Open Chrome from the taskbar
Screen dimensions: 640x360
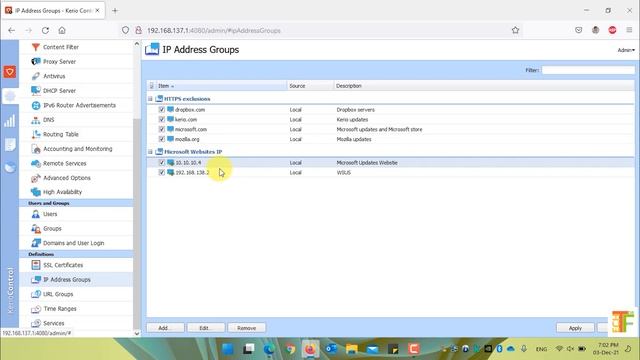pos(290,349)
